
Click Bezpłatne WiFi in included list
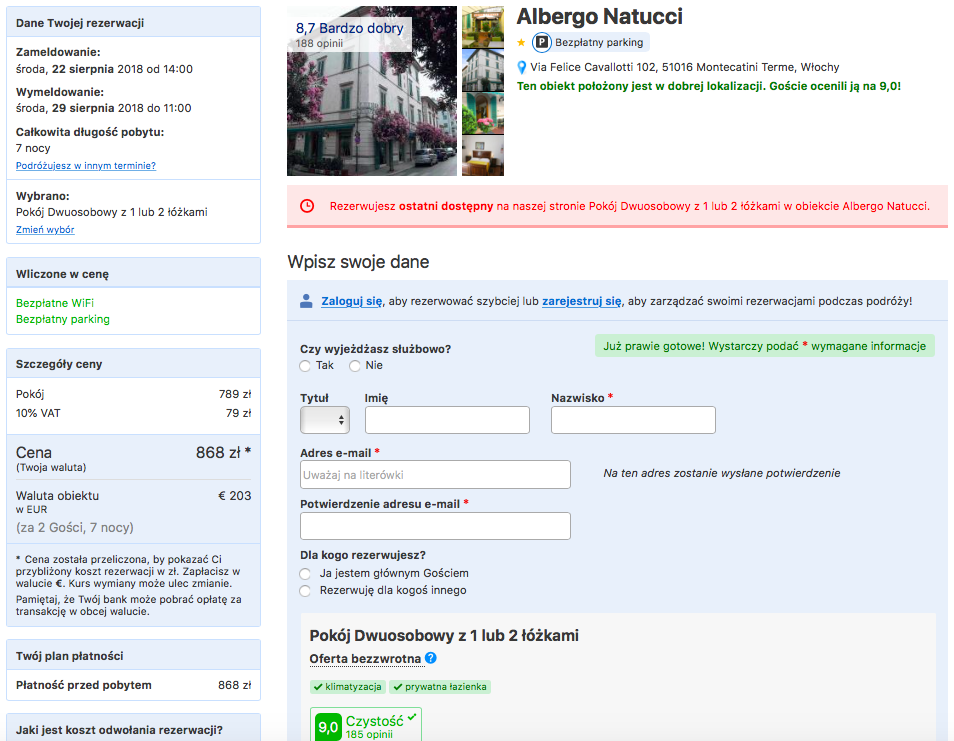point(55,303)
